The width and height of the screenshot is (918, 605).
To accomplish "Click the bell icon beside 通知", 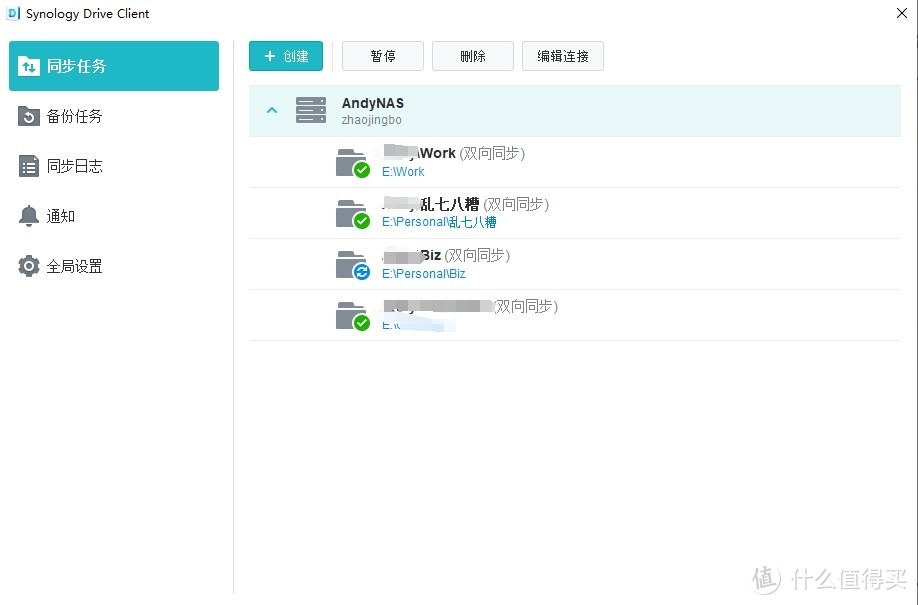I will click(x=29, y=216).
